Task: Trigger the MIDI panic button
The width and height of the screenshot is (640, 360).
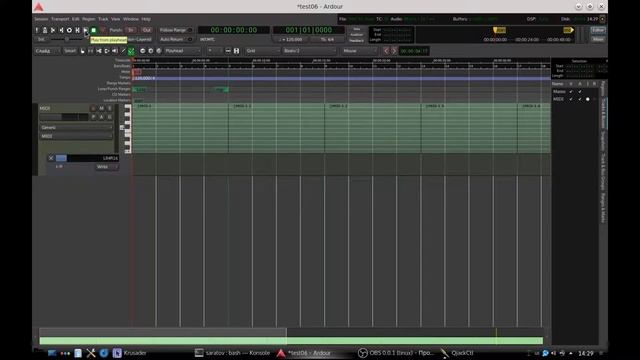Action: (x=37, y=30)
